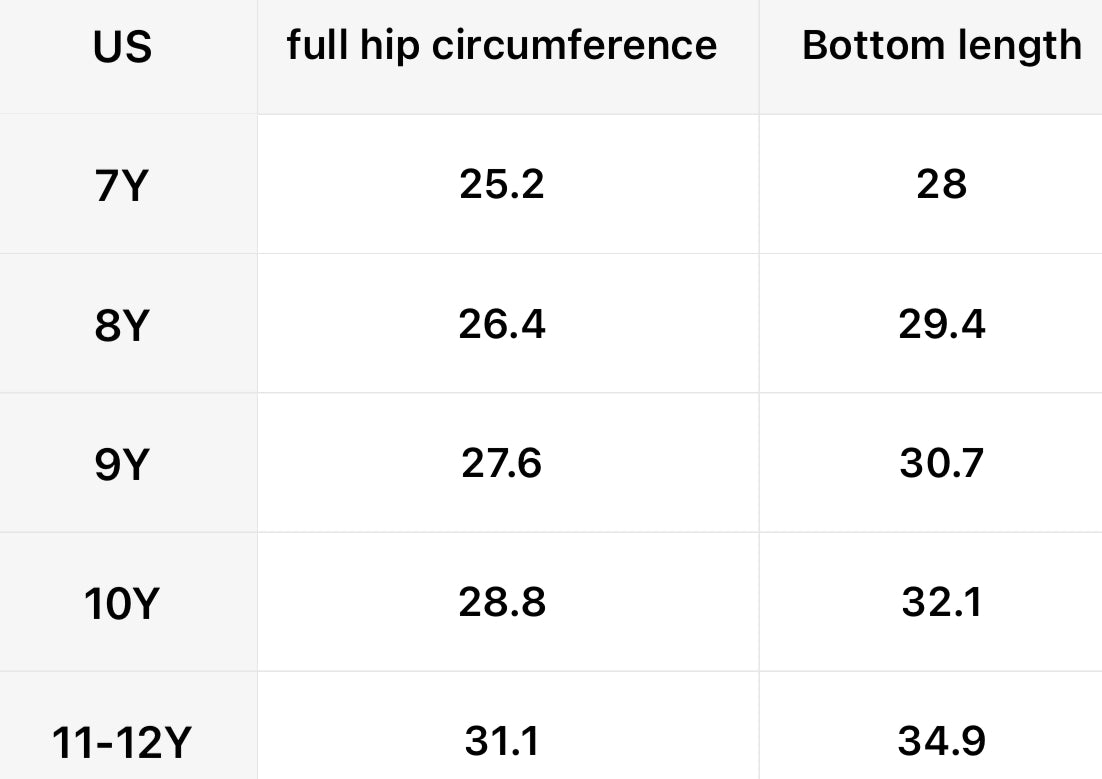Screen dimensions: 1102x779
Task: Click hip circumference value 25.2
Action: [502, 184]
